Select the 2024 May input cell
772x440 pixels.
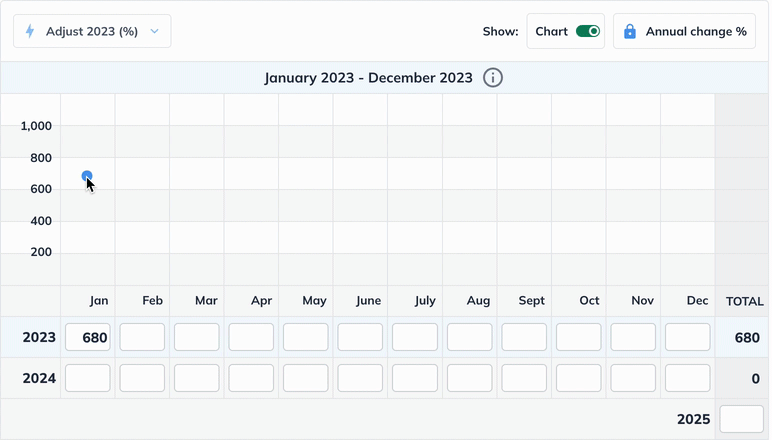(306, 378)
